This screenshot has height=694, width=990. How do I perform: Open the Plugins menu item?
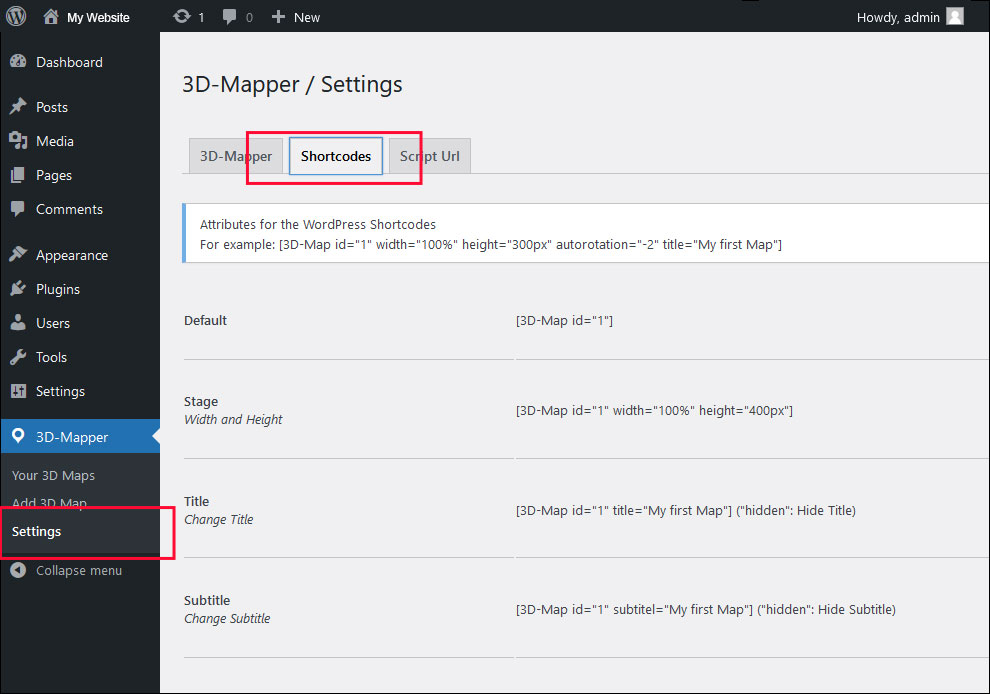[58, 290]
